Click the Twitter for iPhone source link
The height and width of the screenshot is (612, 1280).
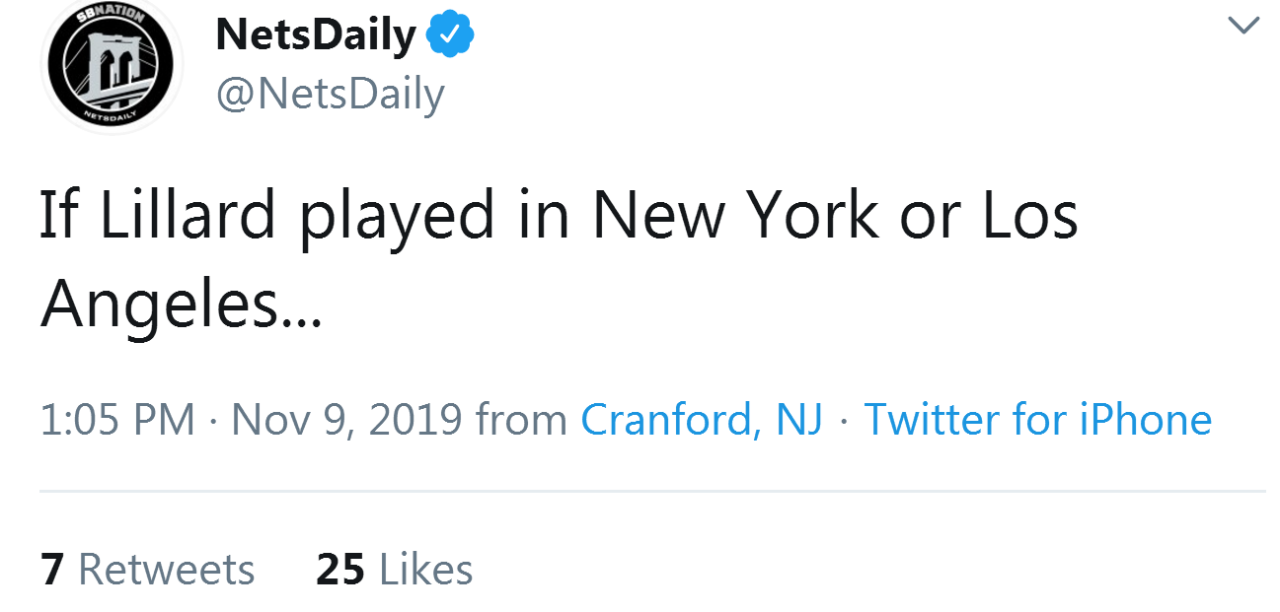[x=1038, y=419]
